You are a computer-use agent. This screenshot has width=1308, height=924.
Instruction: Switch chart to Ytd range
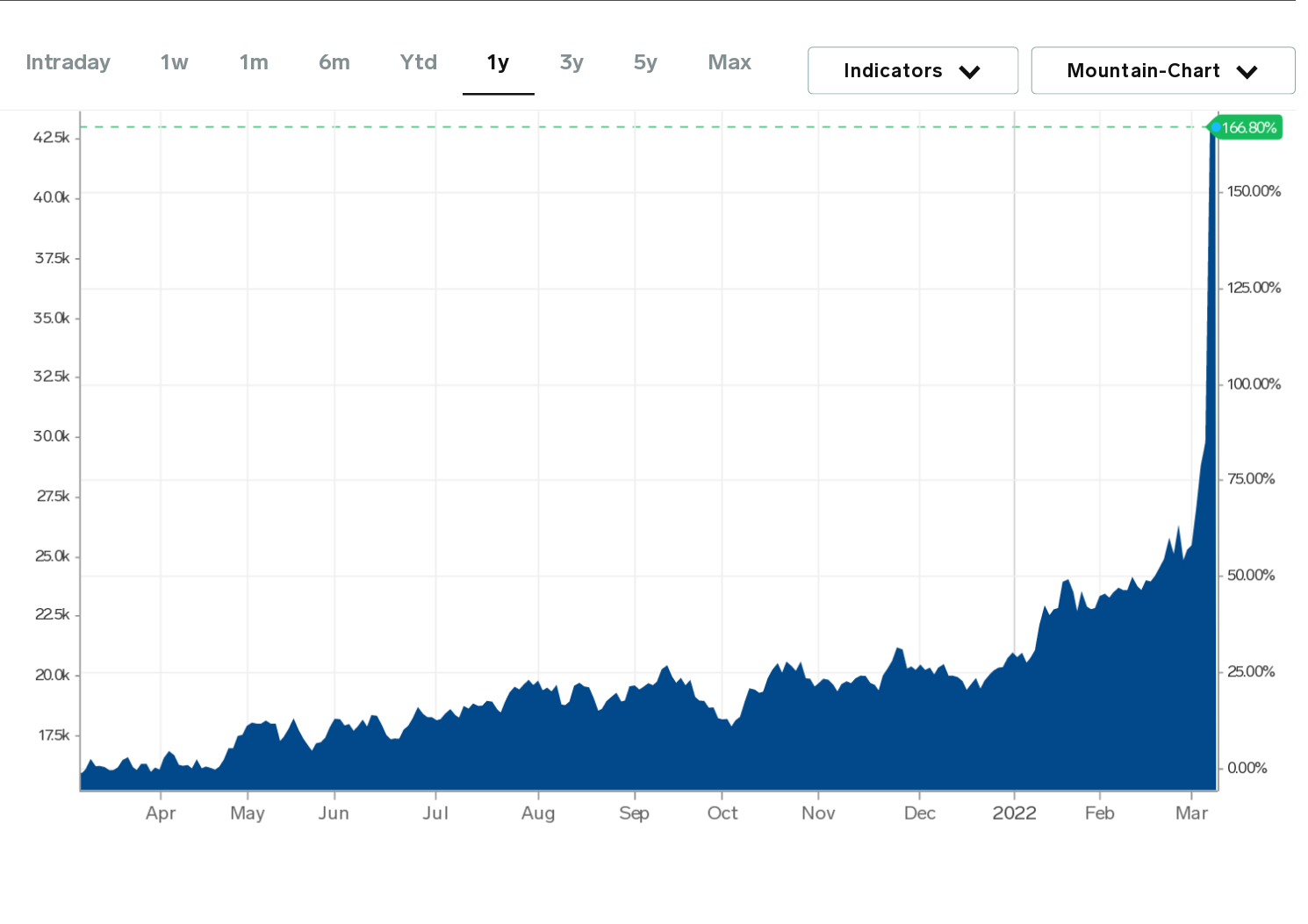click(418, 62)
